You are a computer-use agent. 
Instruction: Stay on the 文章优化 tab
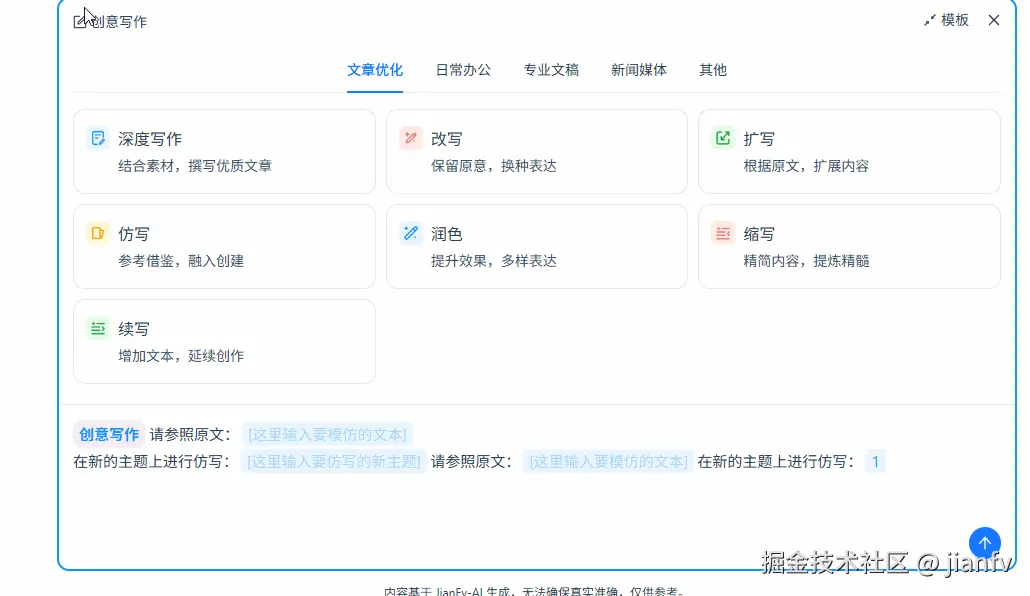[x=375, y=70]
